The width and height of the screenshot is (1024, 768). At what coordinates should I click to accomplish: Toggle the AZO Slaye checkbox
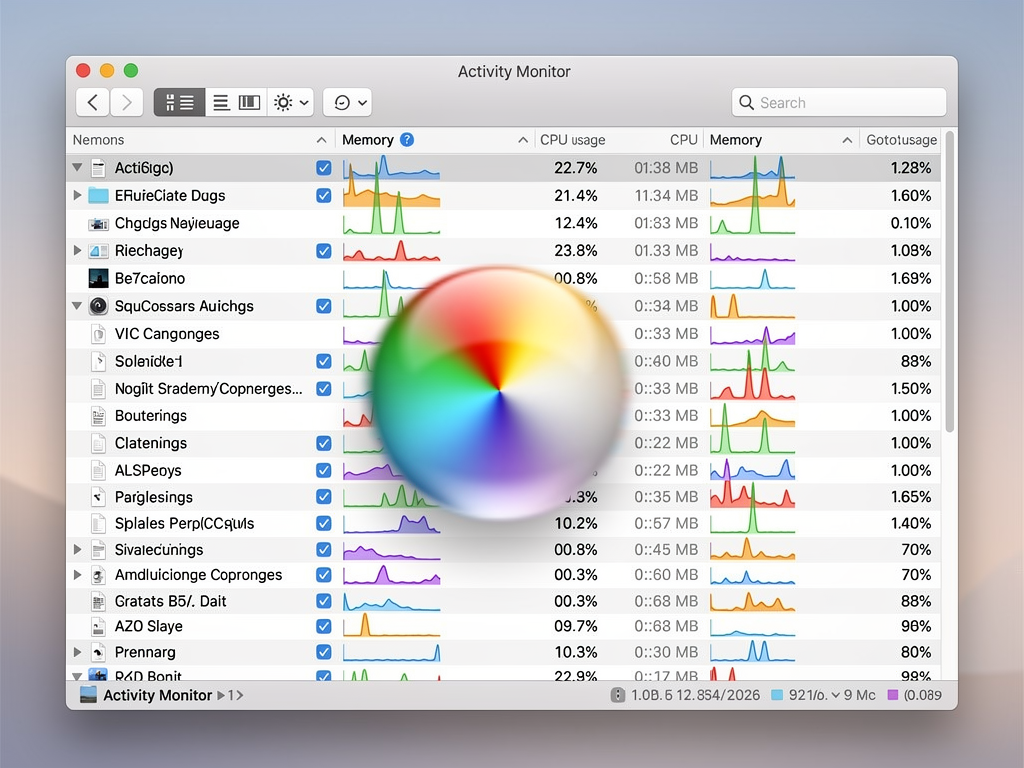click(323, 626)
